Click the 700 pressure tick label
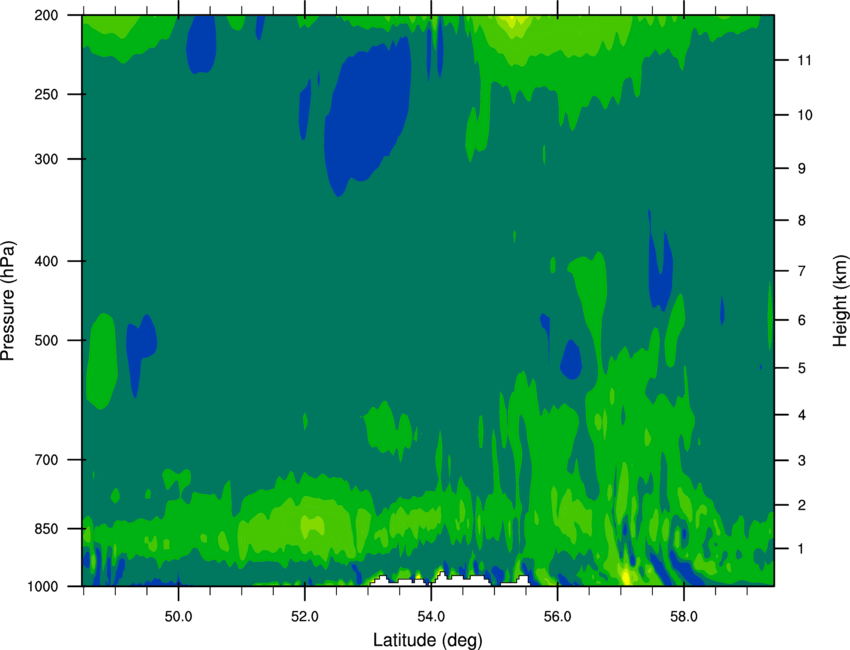The width and height of the screenshot is (850, 650). 47,460
